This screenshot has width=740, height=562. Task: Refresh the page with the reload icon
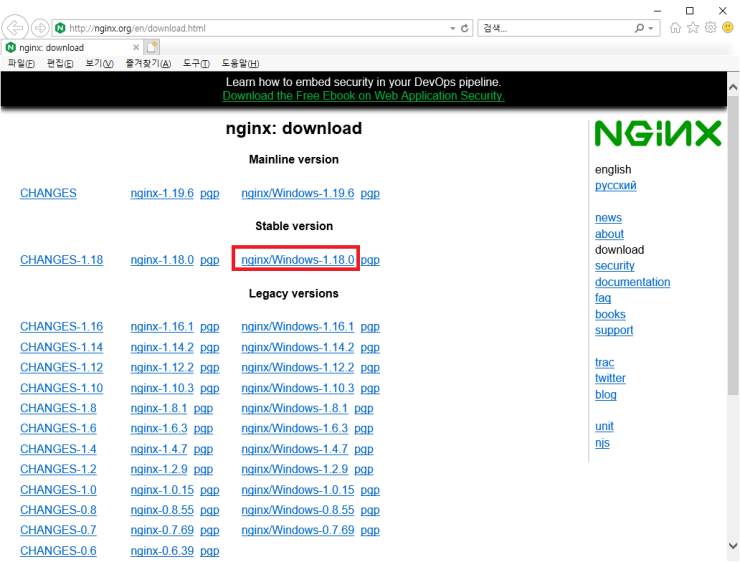point(465,28)
